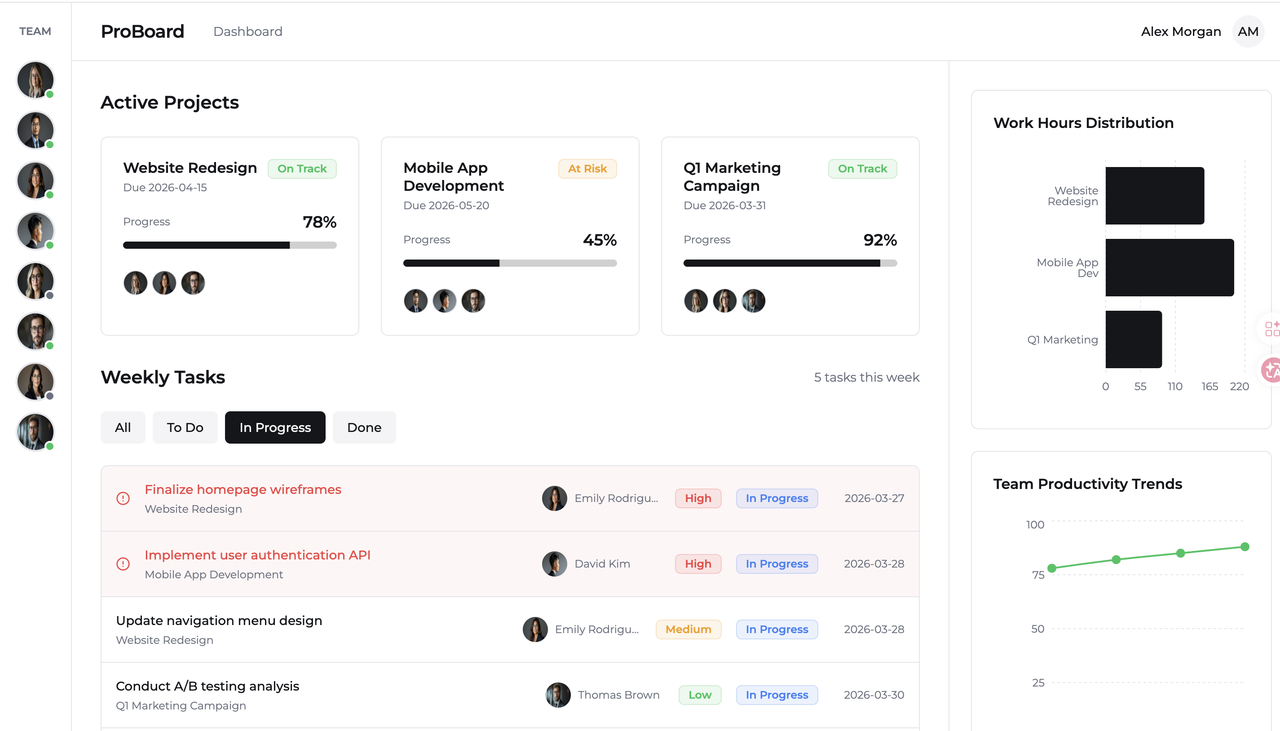Click alert icon beside Implement user authentication API

point(123,564)
